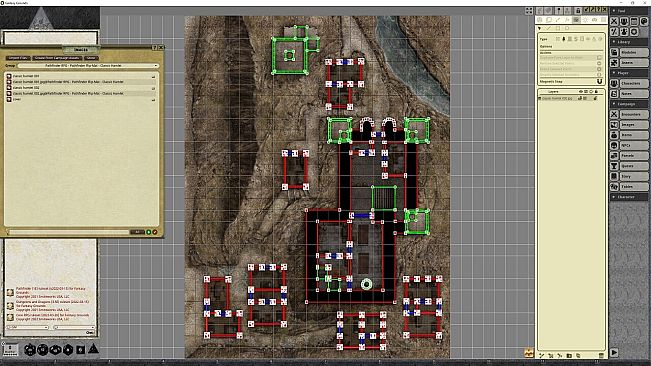Toggle the second Actions row circle option
This screenshot has width=651, height=366.
(599, 63)
